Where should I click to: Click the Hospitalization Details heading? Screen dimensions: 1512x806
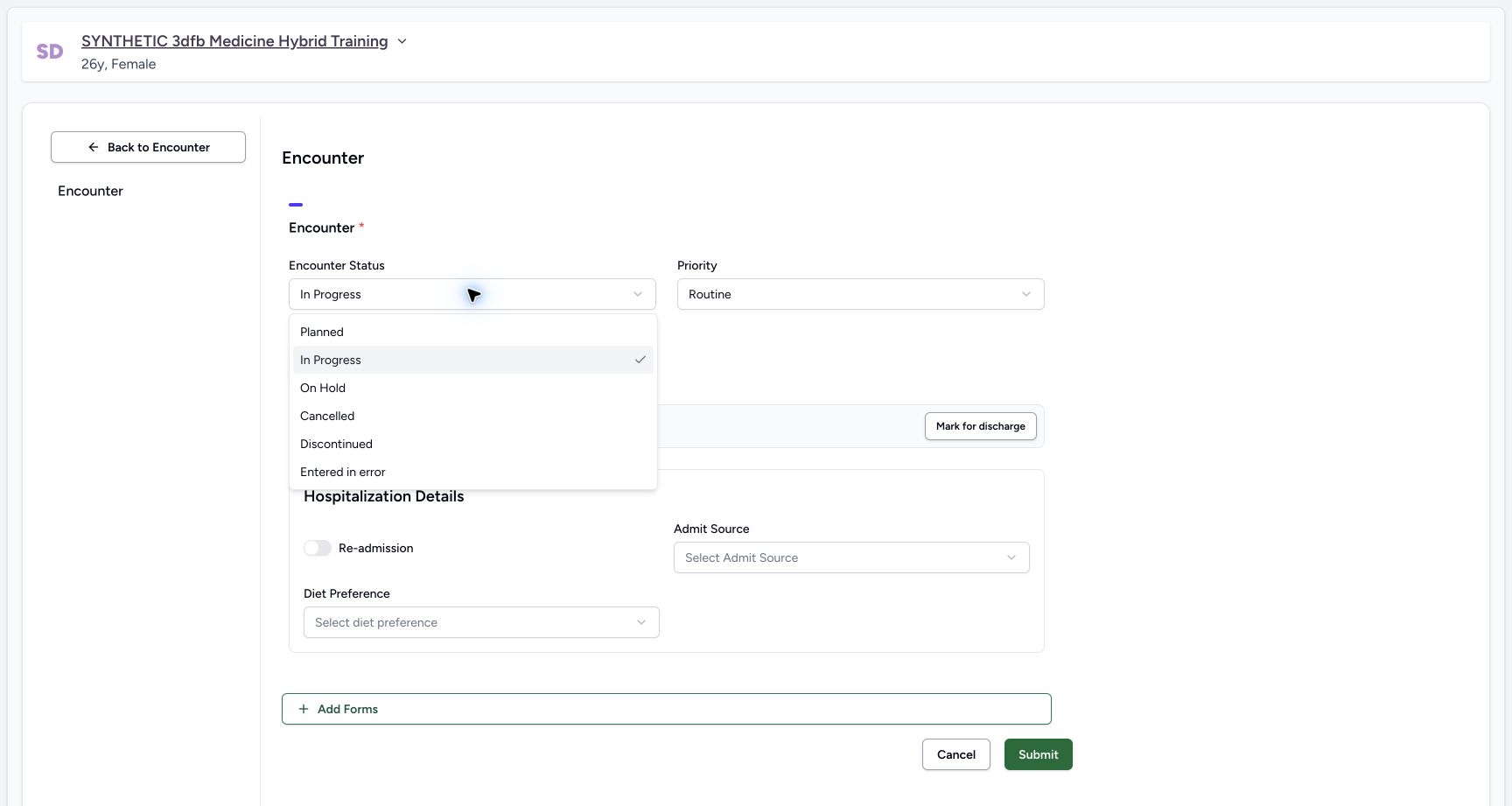coord(383,496)
